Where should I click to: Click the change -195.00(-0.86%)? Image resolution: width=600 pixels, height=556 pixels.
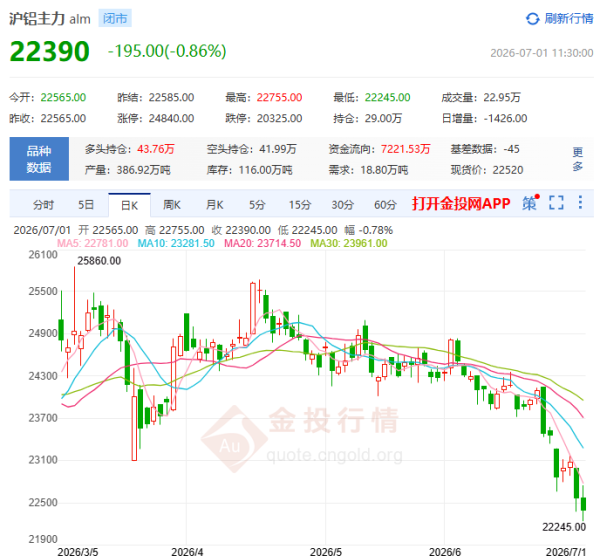click(167, 51)
